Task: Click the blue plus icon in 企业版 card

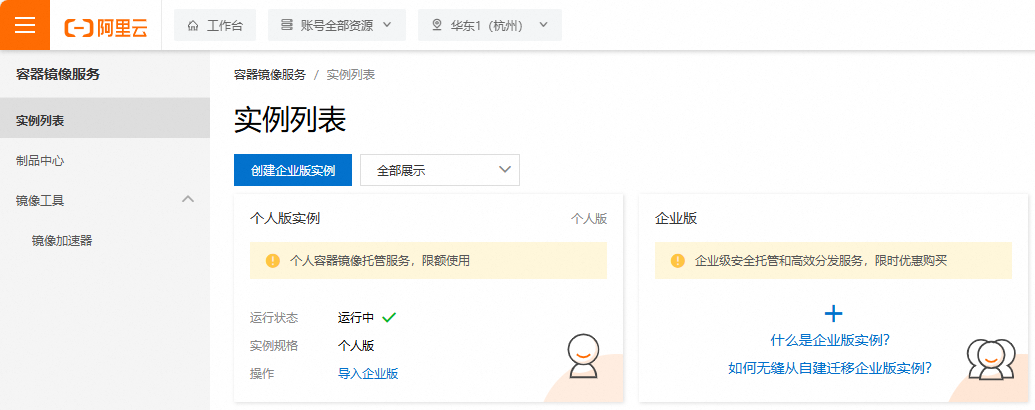Action: coord(834,313)
